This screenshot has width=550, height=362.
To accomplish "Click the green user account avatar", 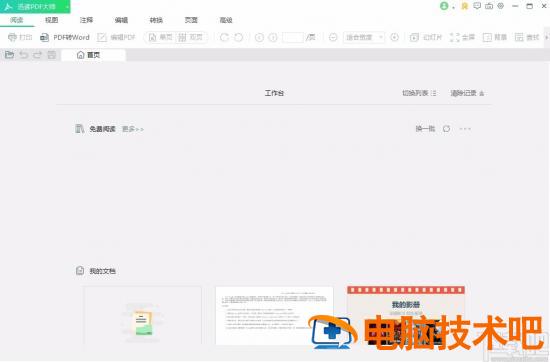I will [x=444, y=6].
